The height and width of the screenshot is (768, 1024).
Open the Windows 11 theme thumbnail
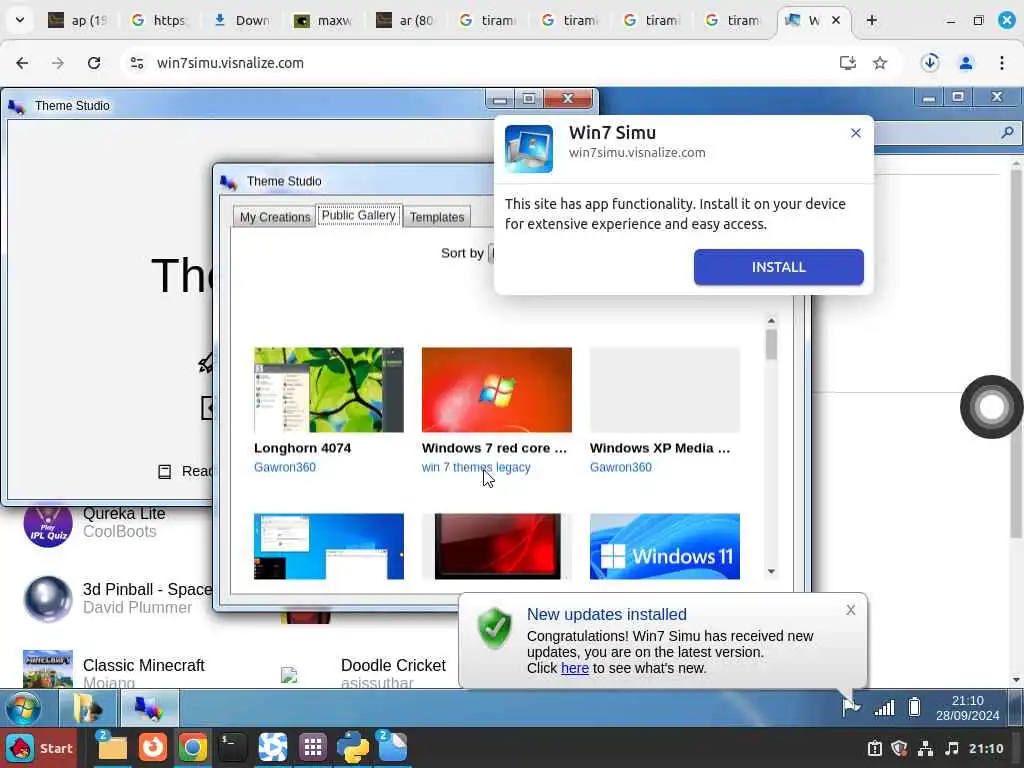[665, 547]
